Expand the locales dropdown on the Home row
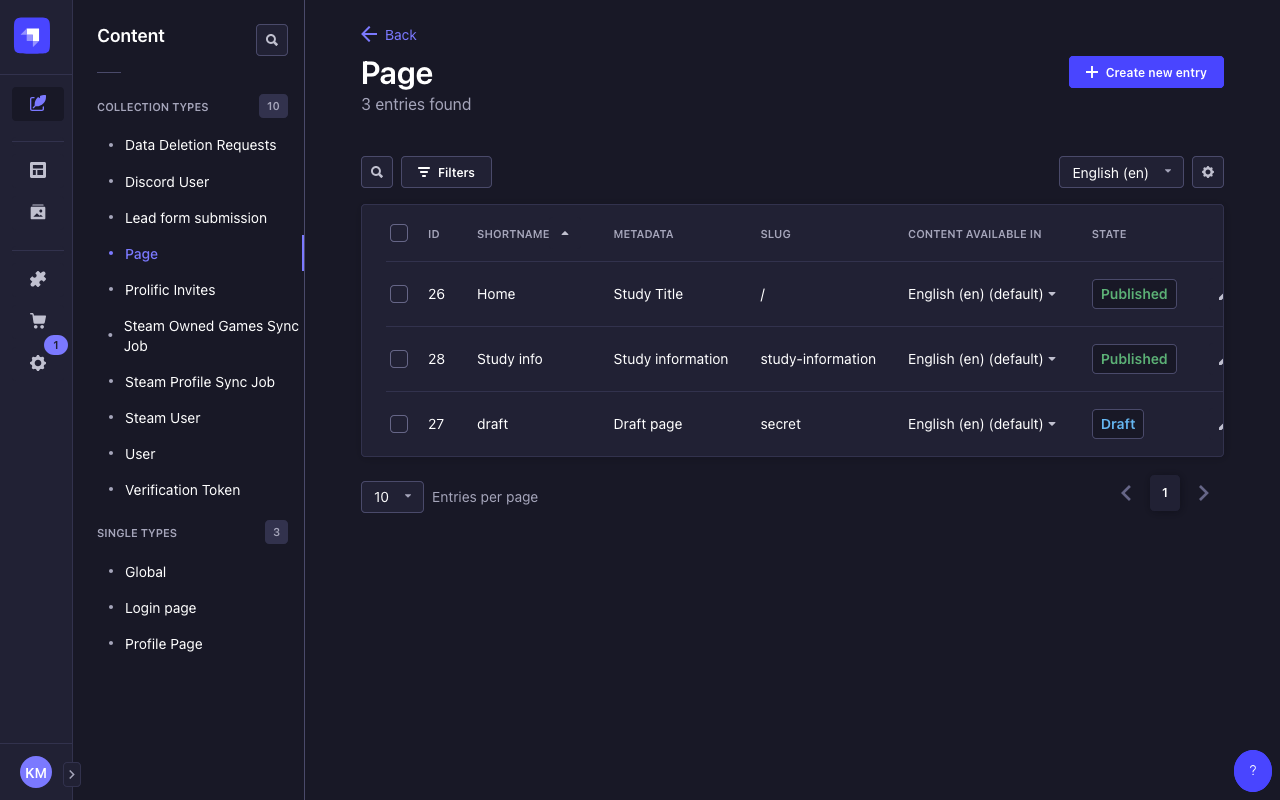This screenshot has width=1280, height=800. coord(1053,294)
